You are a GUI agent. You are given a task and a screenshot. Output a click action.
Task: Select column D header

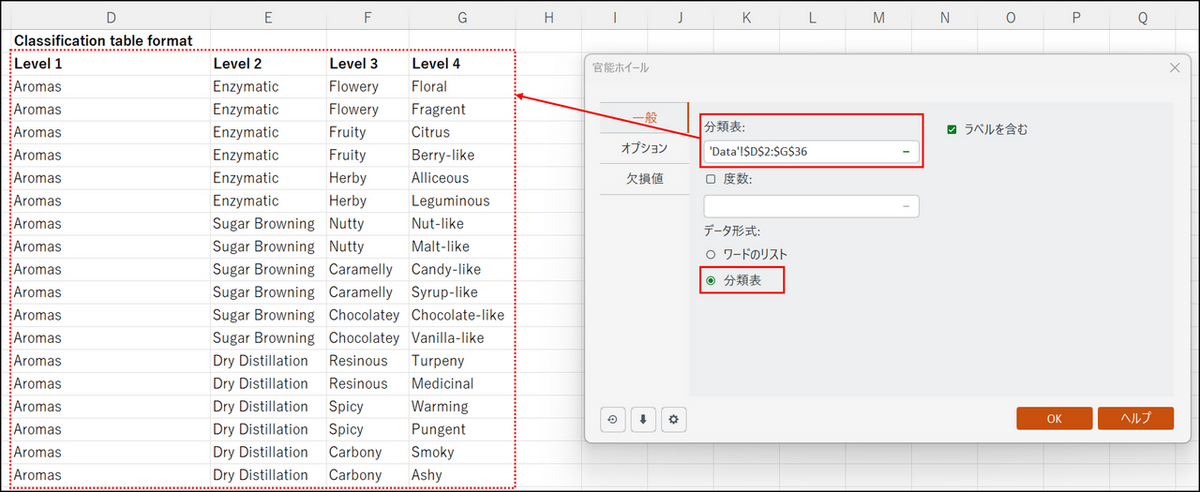click(110, 17)
